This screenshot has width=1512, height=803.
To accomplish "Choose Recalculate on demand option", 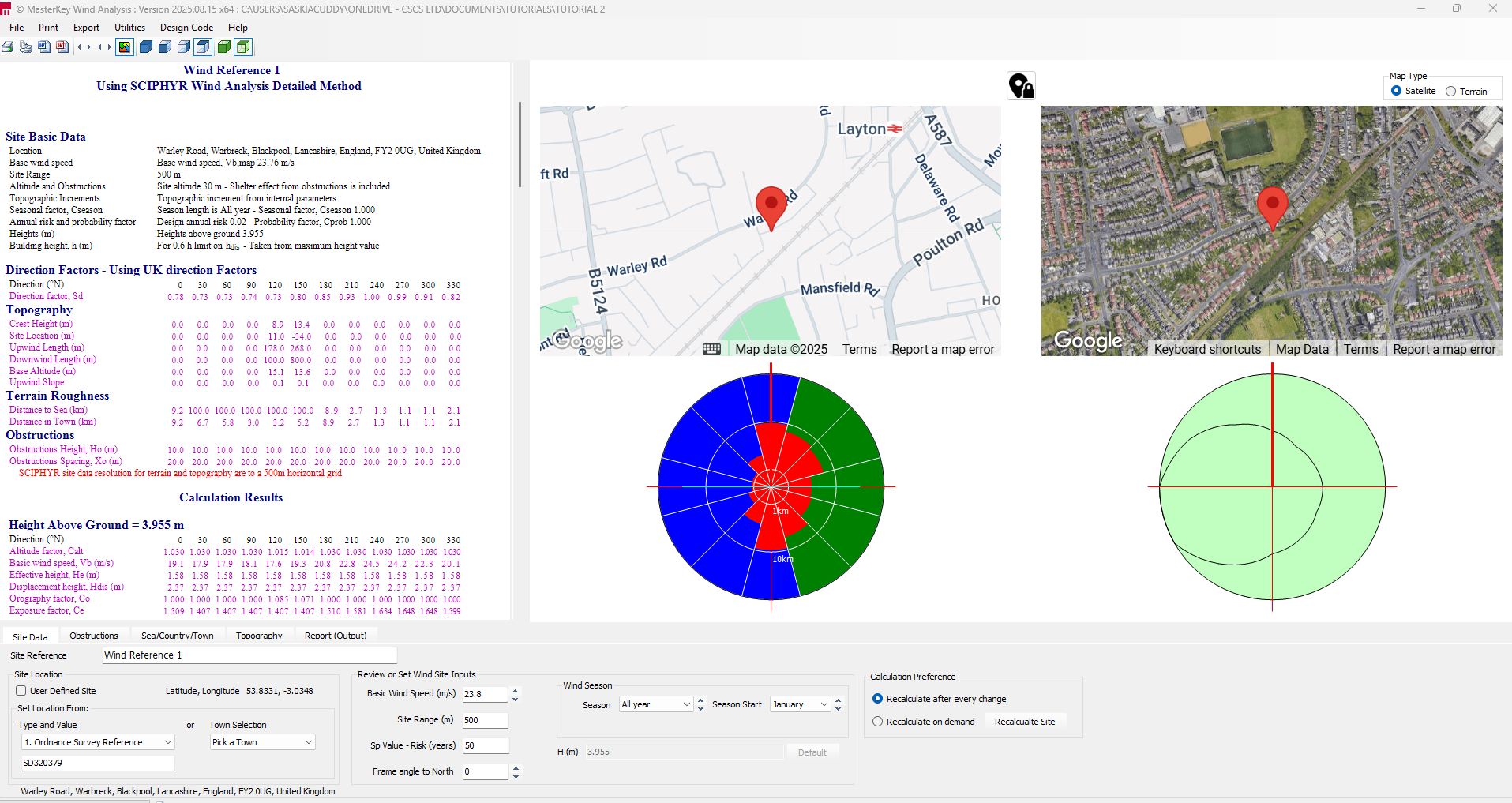I will point(877,722).
